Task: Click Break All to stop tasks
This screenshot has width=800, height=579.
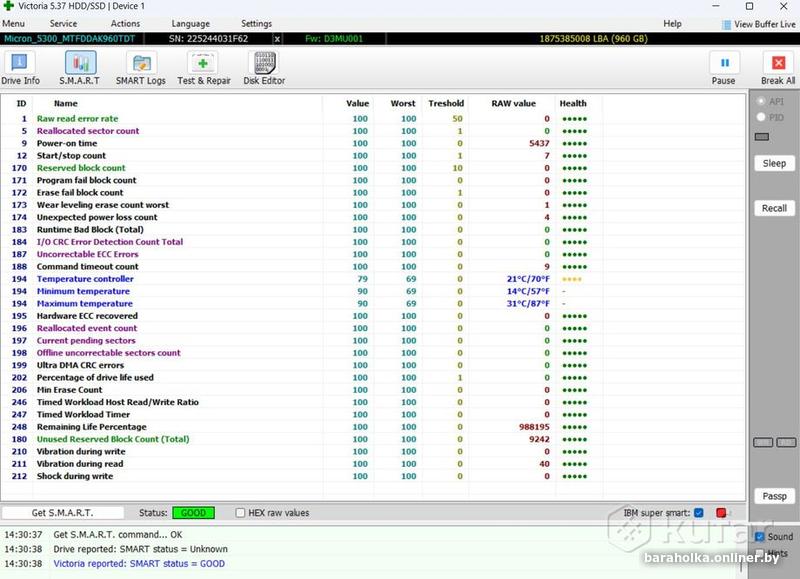Action: [x=778, y=68]
